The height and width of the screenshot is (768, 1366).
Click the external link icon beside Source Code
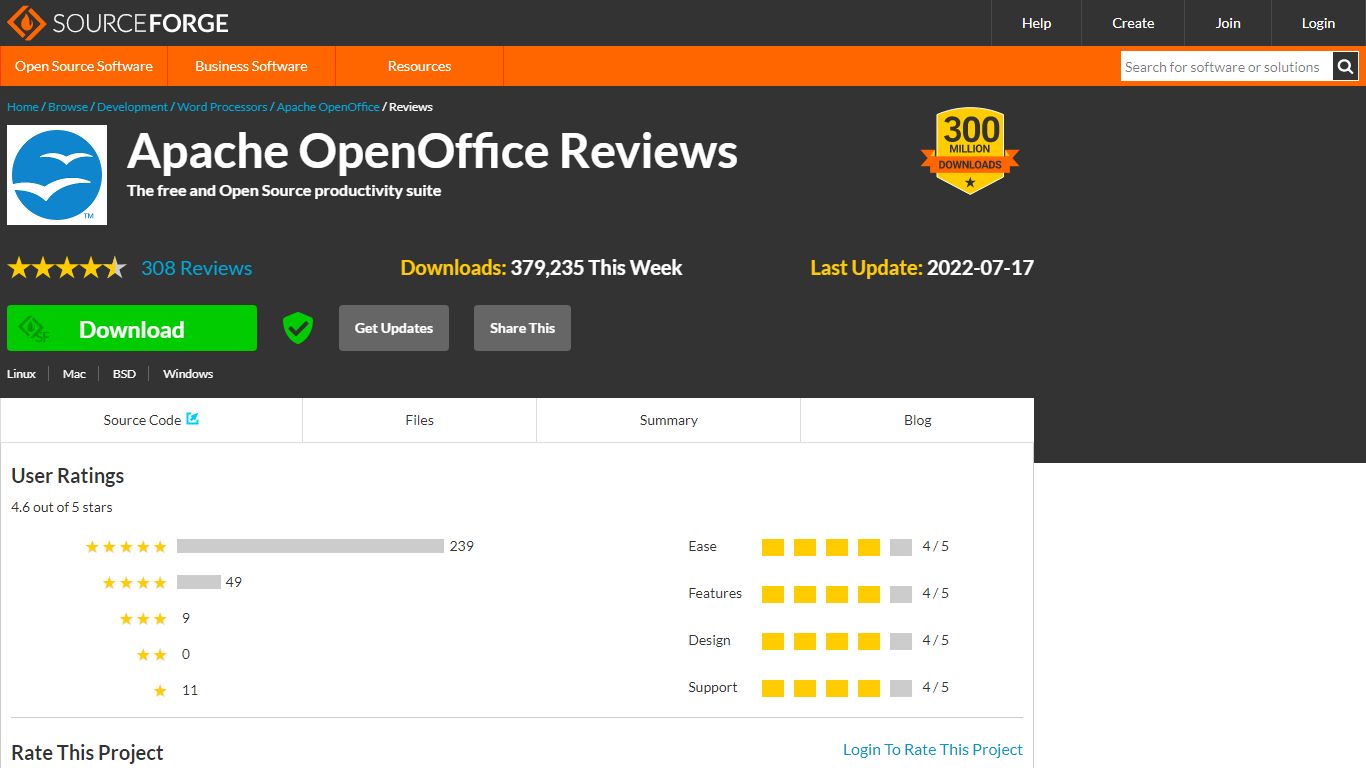point(192,419)
